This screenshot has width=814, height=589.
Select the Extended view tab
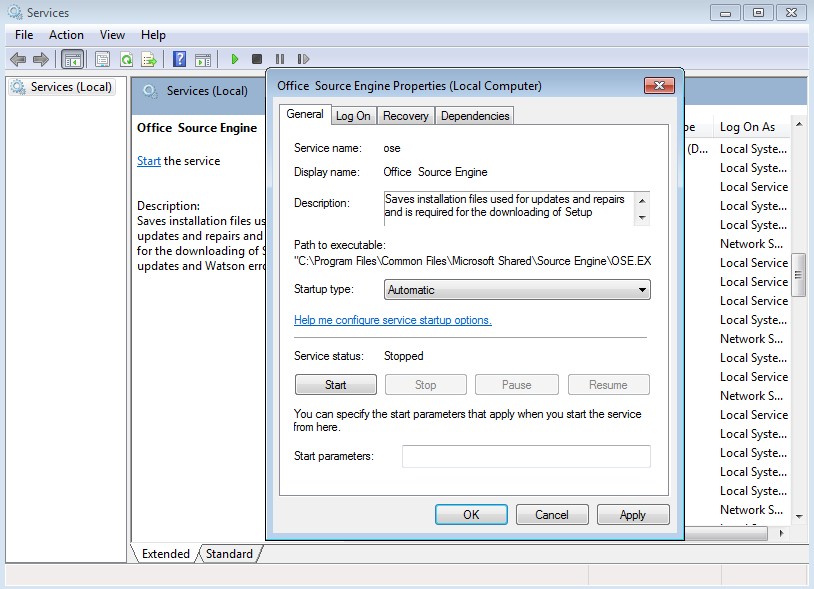[x=166, y=554]
